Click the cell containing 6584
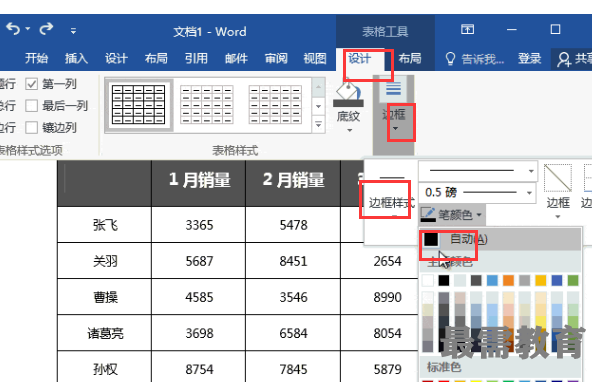This screenshot has height=382, width=592. pos(293,333)
